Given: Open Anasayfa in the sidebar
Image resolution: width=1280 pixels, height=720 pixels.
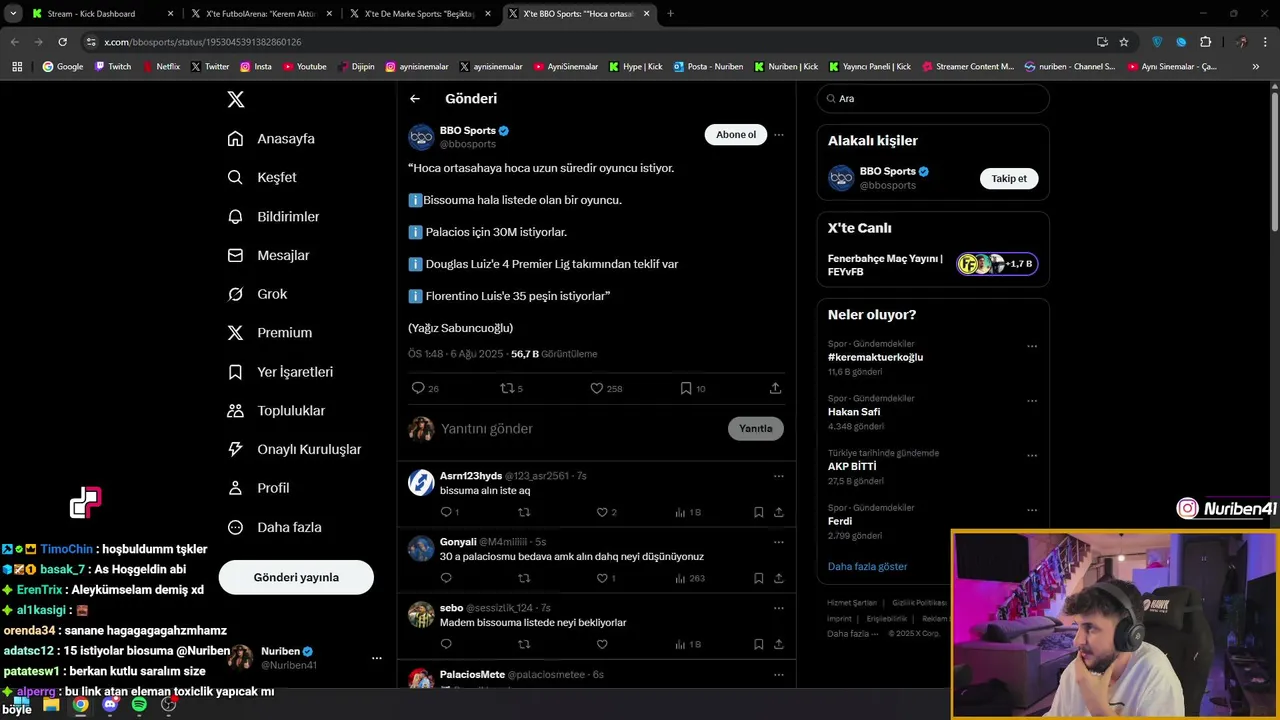Looking at the screenshot, I should click(x=271, y=138).
